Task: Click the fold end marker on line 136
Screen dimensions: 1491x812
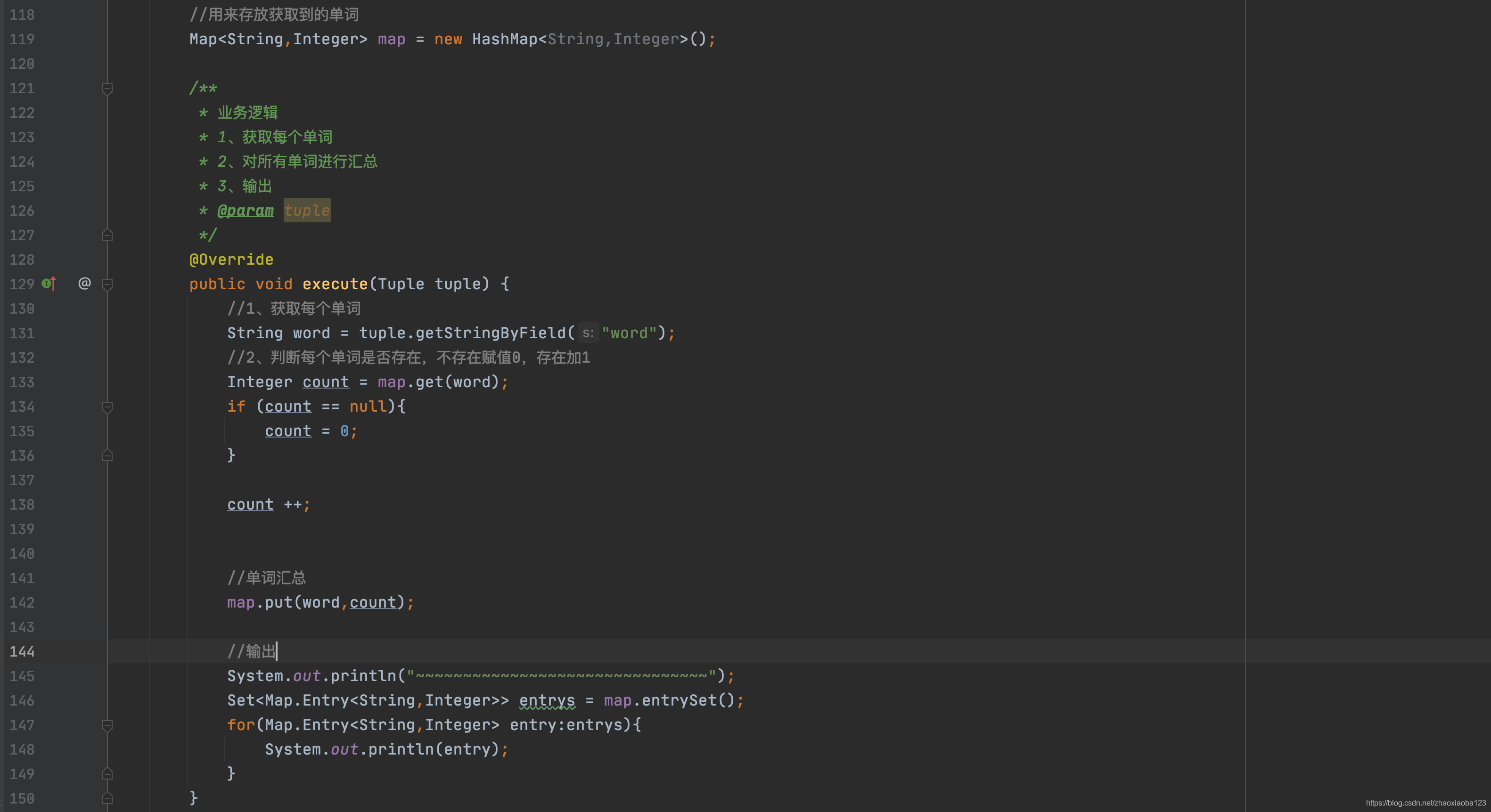Action: 107,455
